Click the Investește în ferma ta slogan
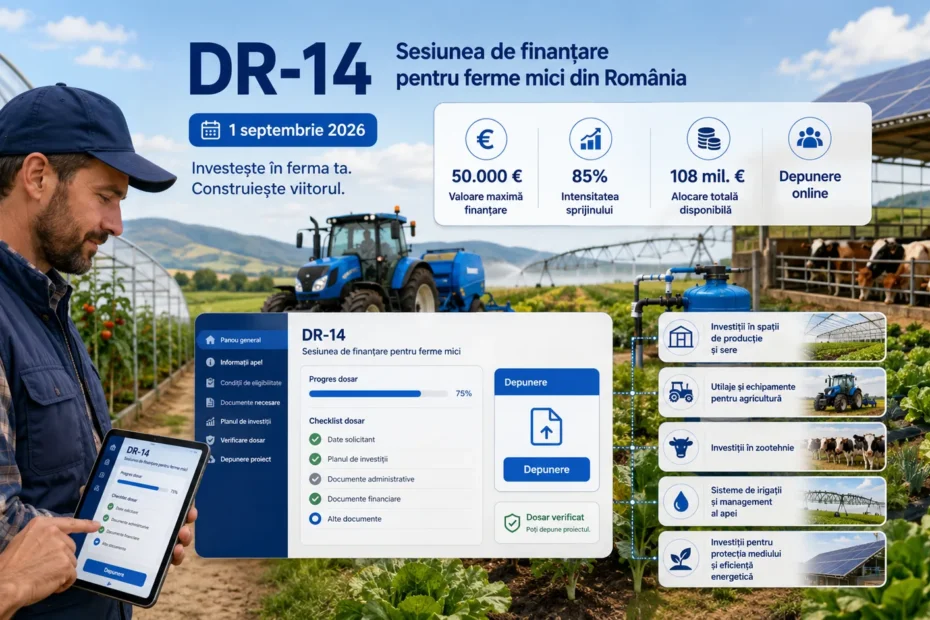This screenshot has height=620, width=930. coord(271,168)
